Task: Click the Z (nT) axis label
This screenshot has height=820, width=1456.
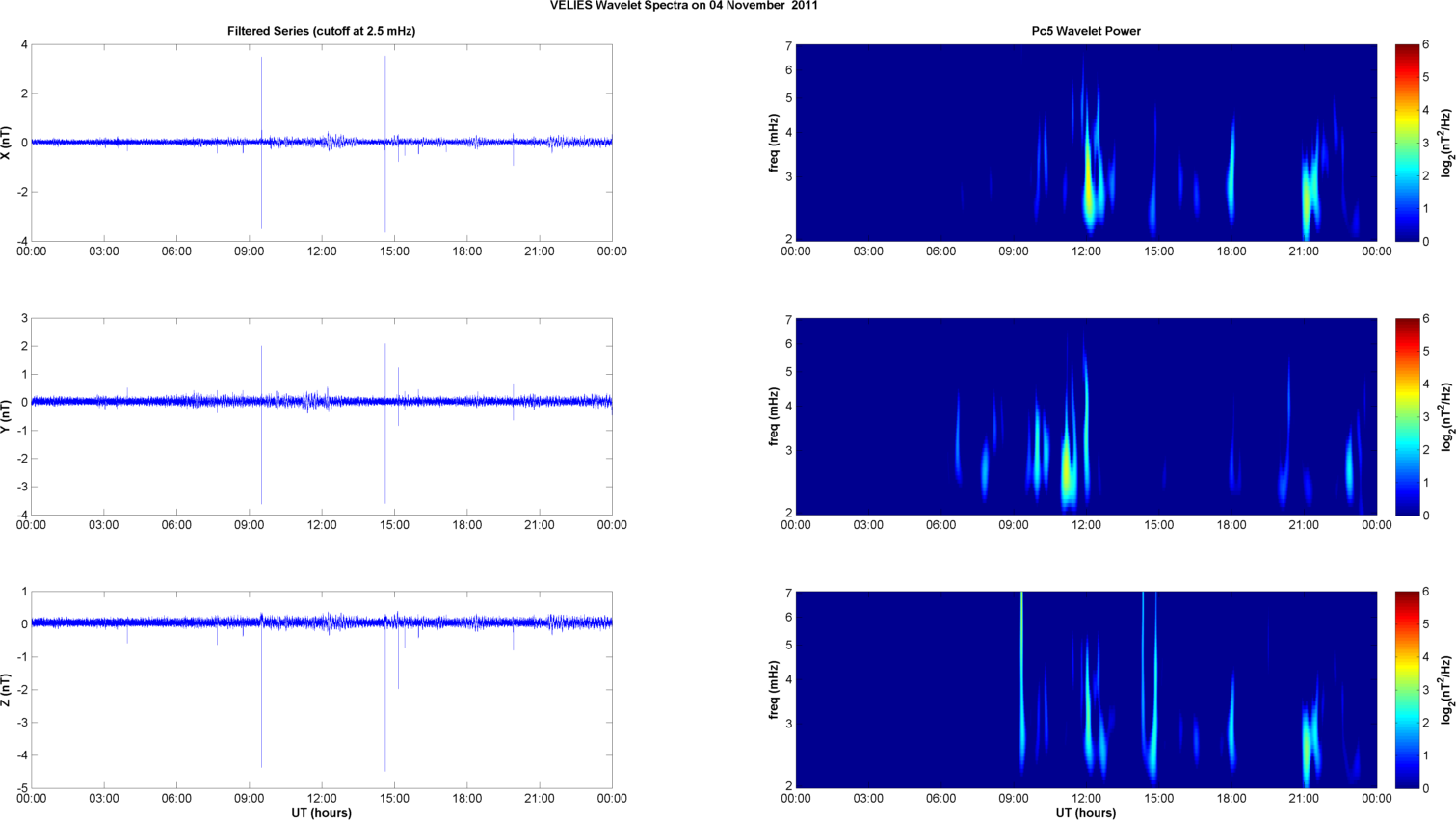Action: (8, 690)
